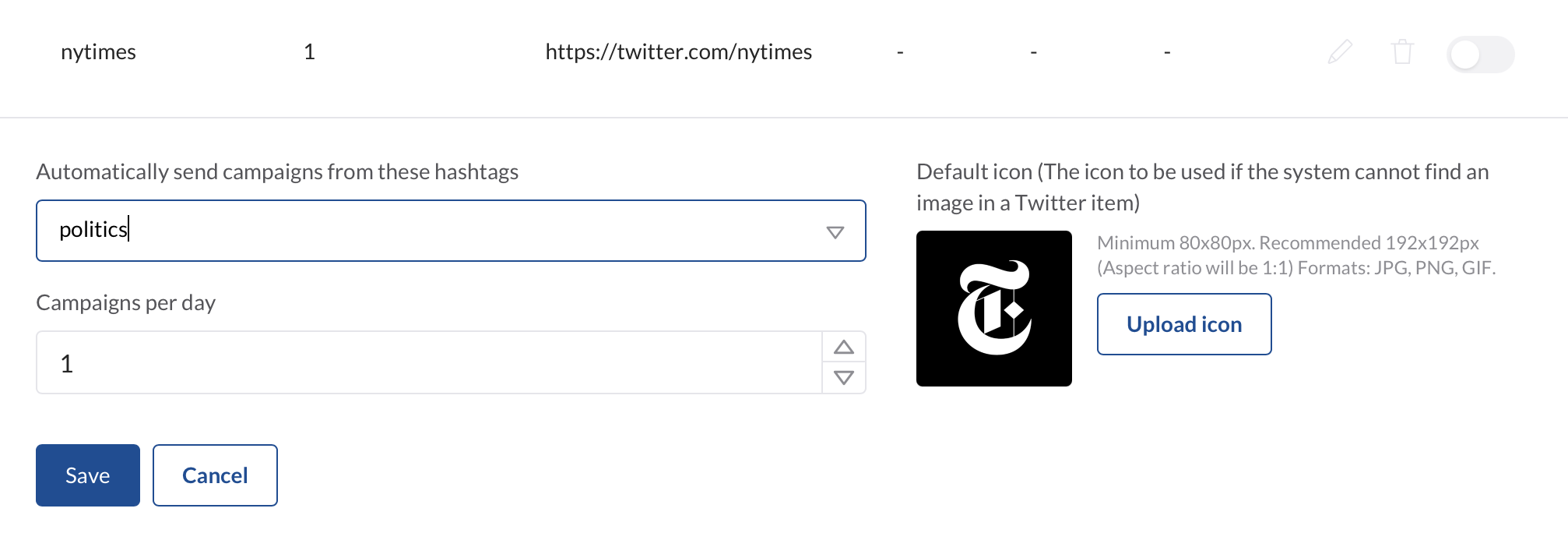1568x533 pixels.
Task: Click the New York Times default icon thumbnail
Action: tap(993, 309)
